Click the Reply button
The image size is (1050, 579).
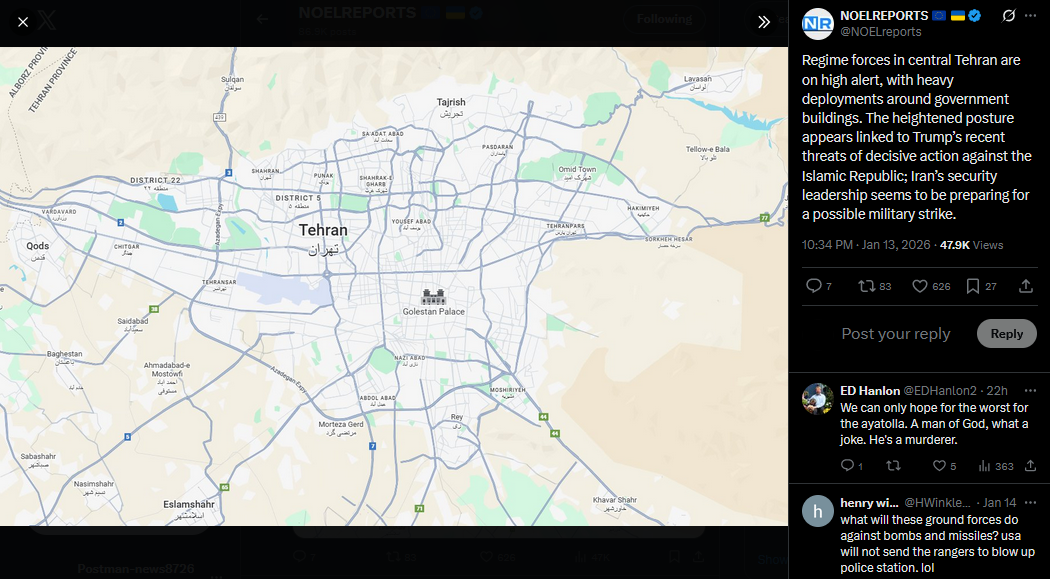1006,333
